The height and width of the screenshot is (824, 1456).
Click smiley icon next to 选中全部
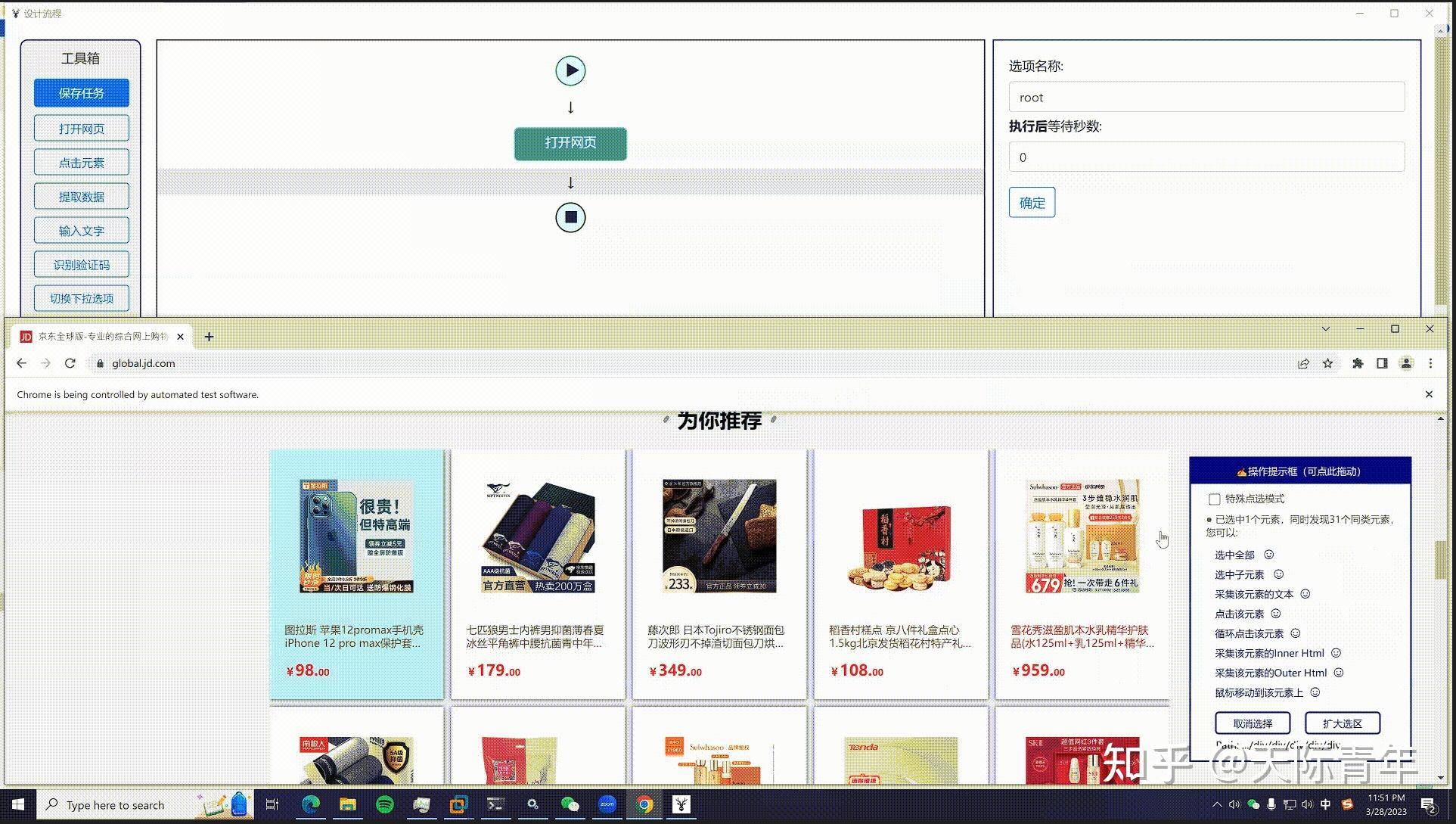click(x=1269, y=555)
